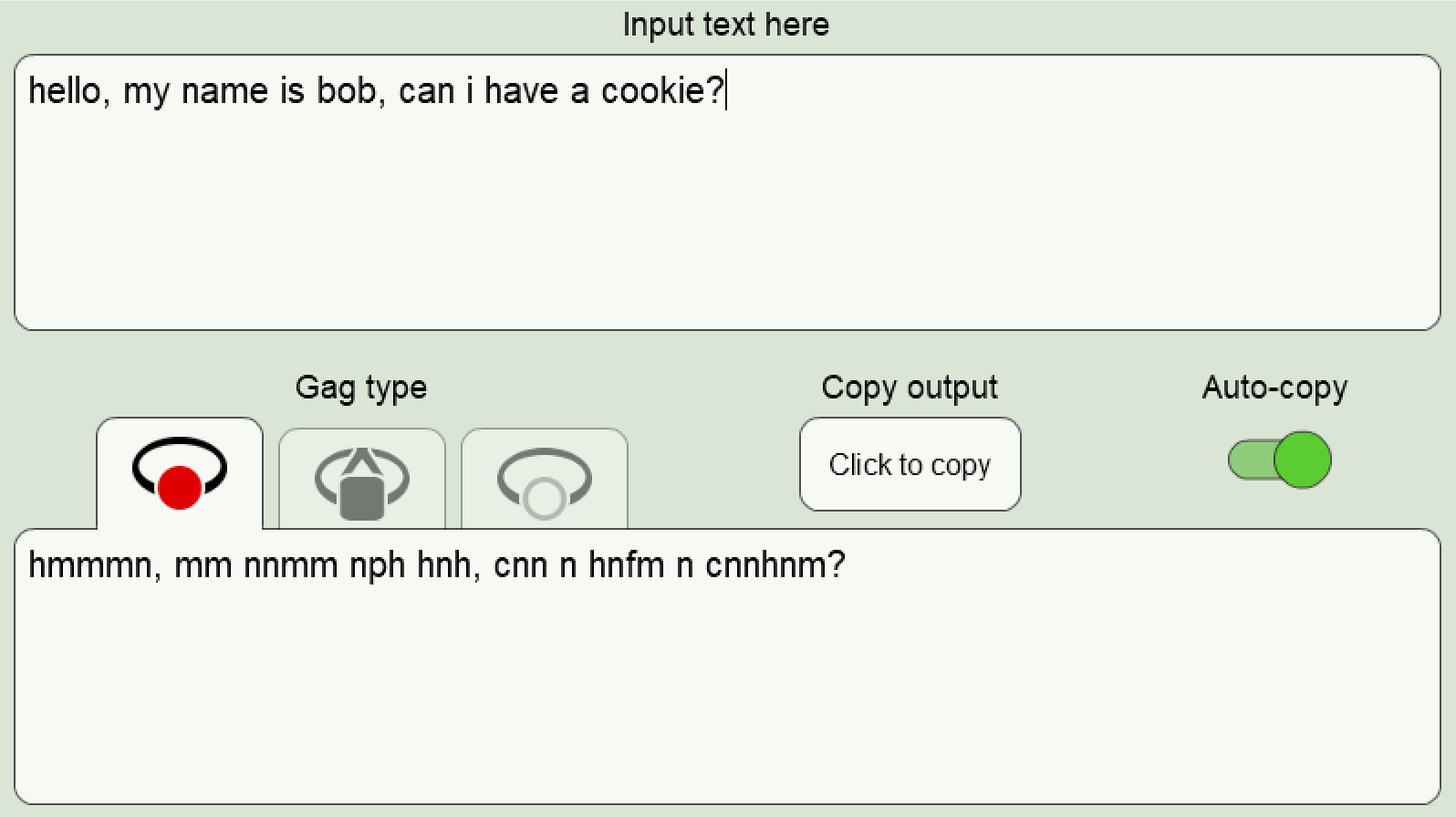Viewport: 1456px width, 817px height.
Task: Click the Click to copy button
Action: click(910, 464)
